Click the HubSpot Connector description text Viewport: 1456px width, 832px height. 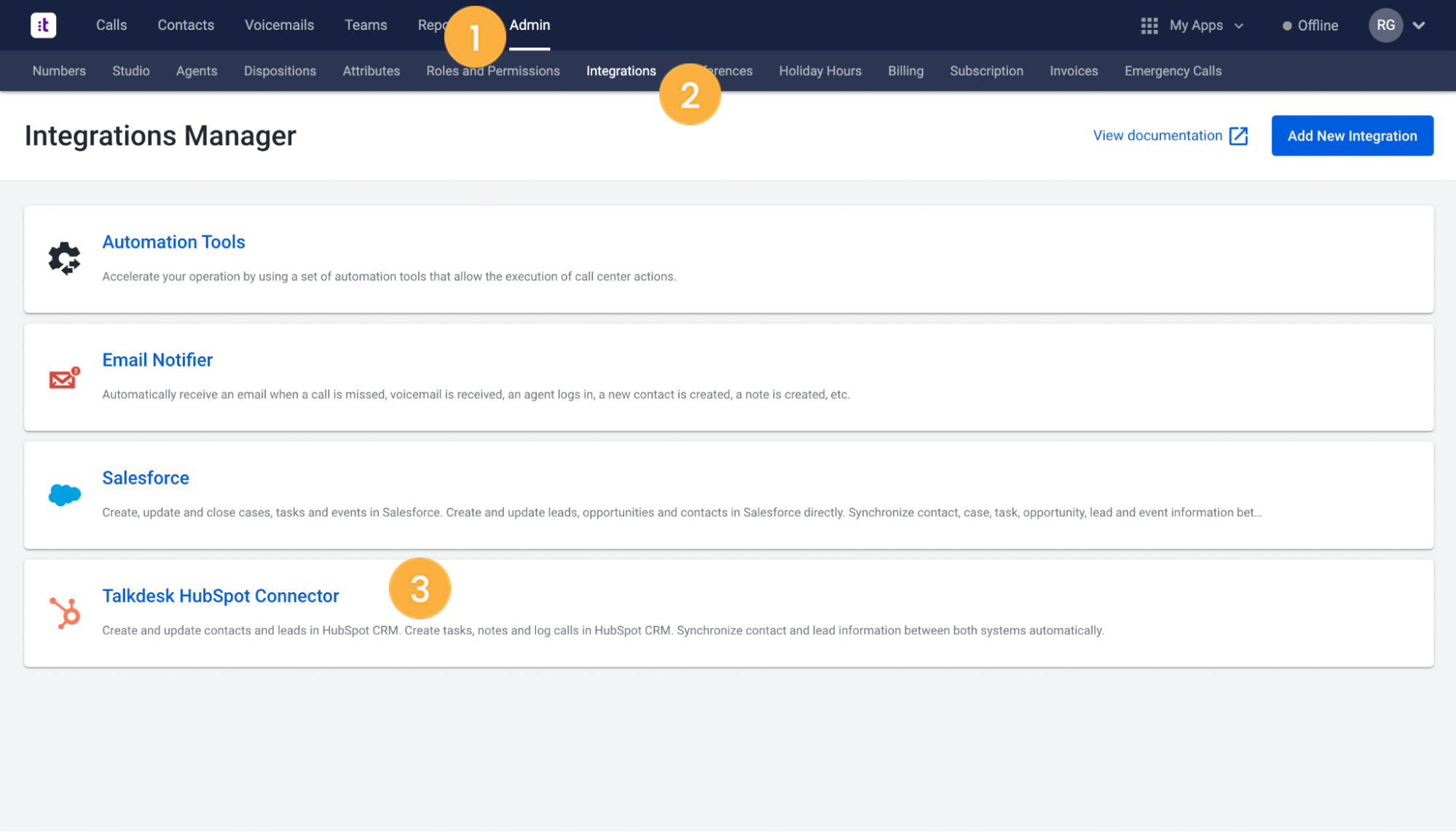point(603,630)
